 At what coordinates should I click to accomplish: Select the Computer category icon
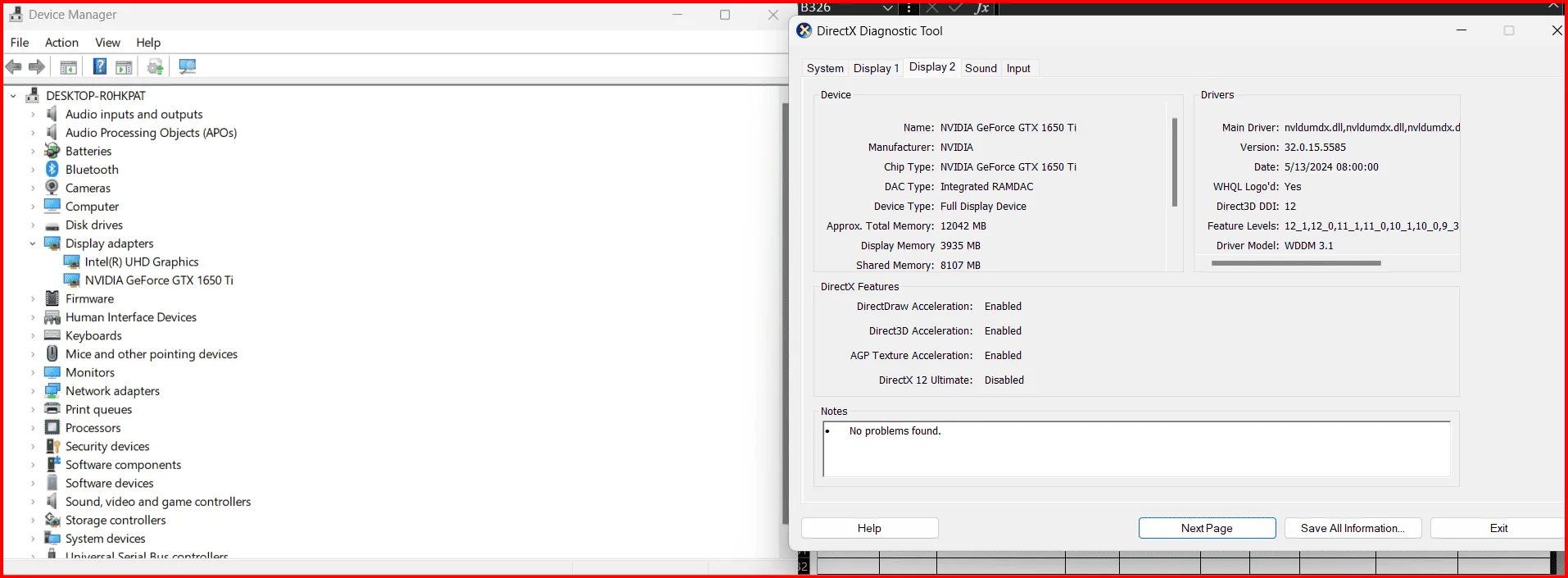[x=52, y=206]
